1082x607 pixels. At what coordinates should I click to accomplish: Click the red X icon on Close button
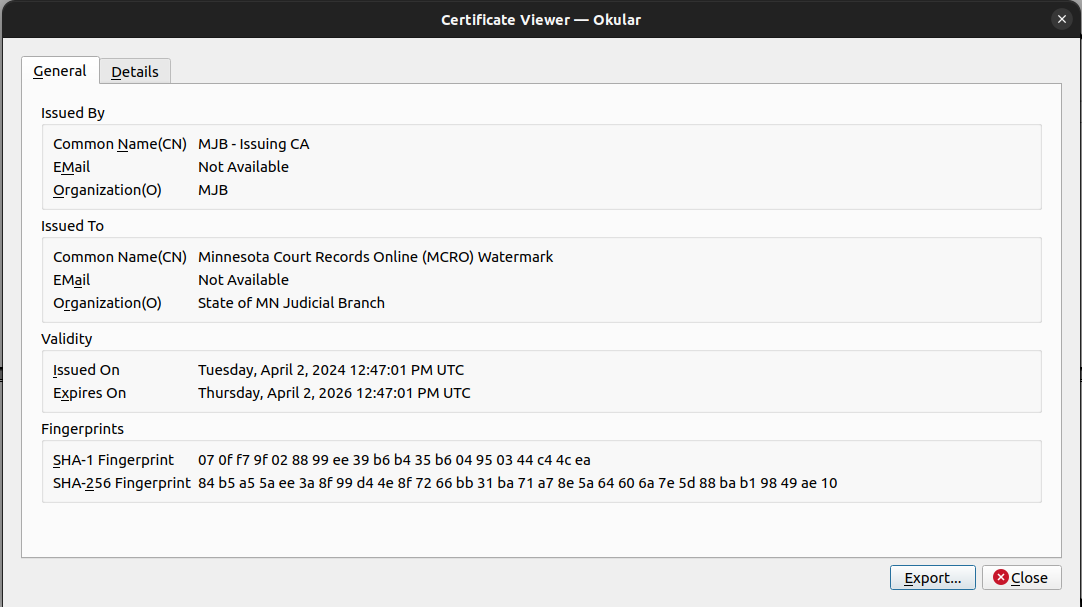pyautogui.click(x=1001, y=577)
